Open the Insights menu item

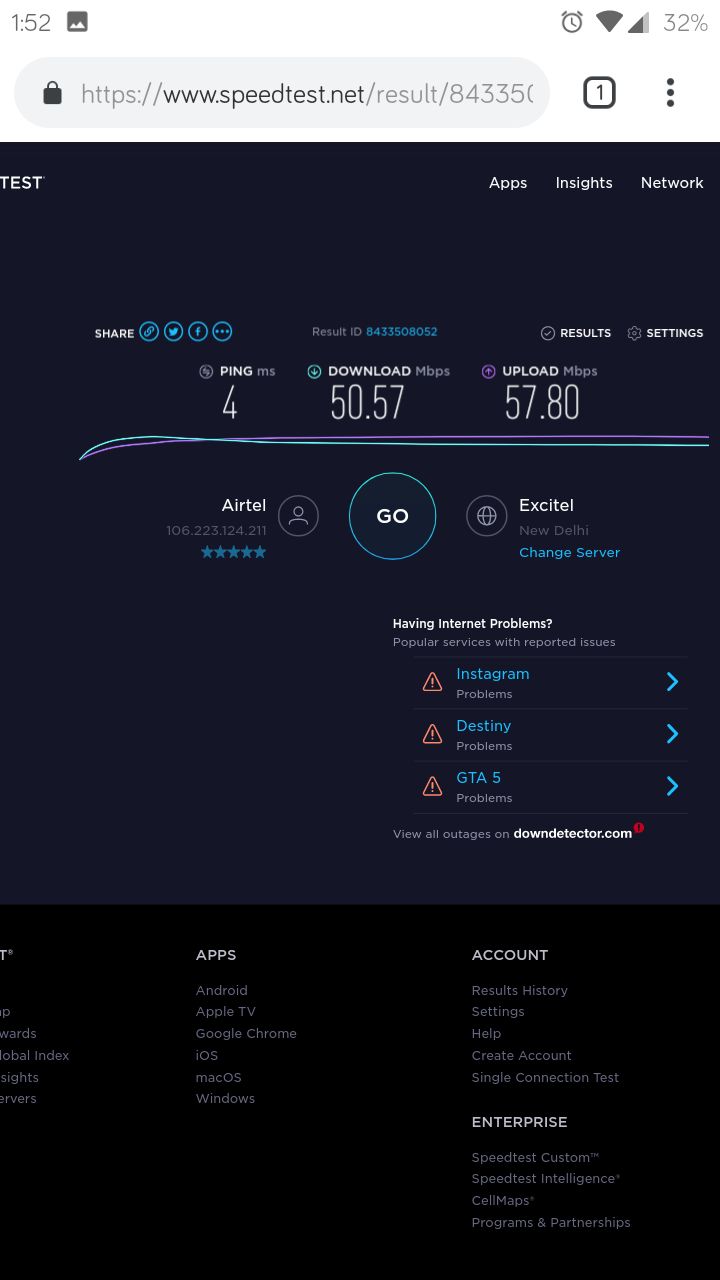coord(584,183)
